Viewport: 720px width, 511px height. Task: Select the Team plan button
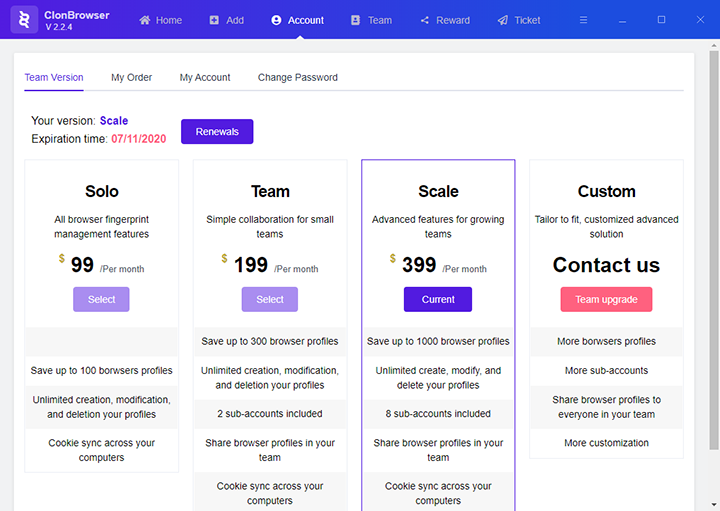click(270, 299)
